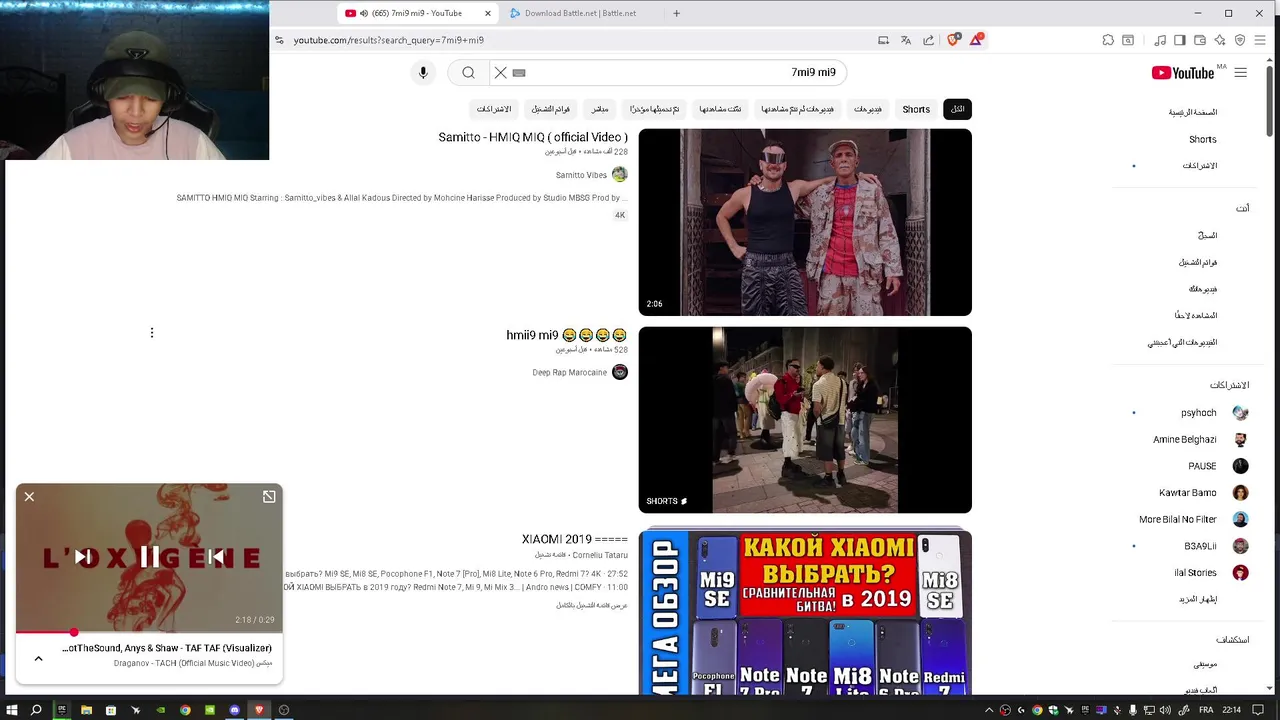
Task: Open the extensions puzzle icon
Action: [1108, 40]
